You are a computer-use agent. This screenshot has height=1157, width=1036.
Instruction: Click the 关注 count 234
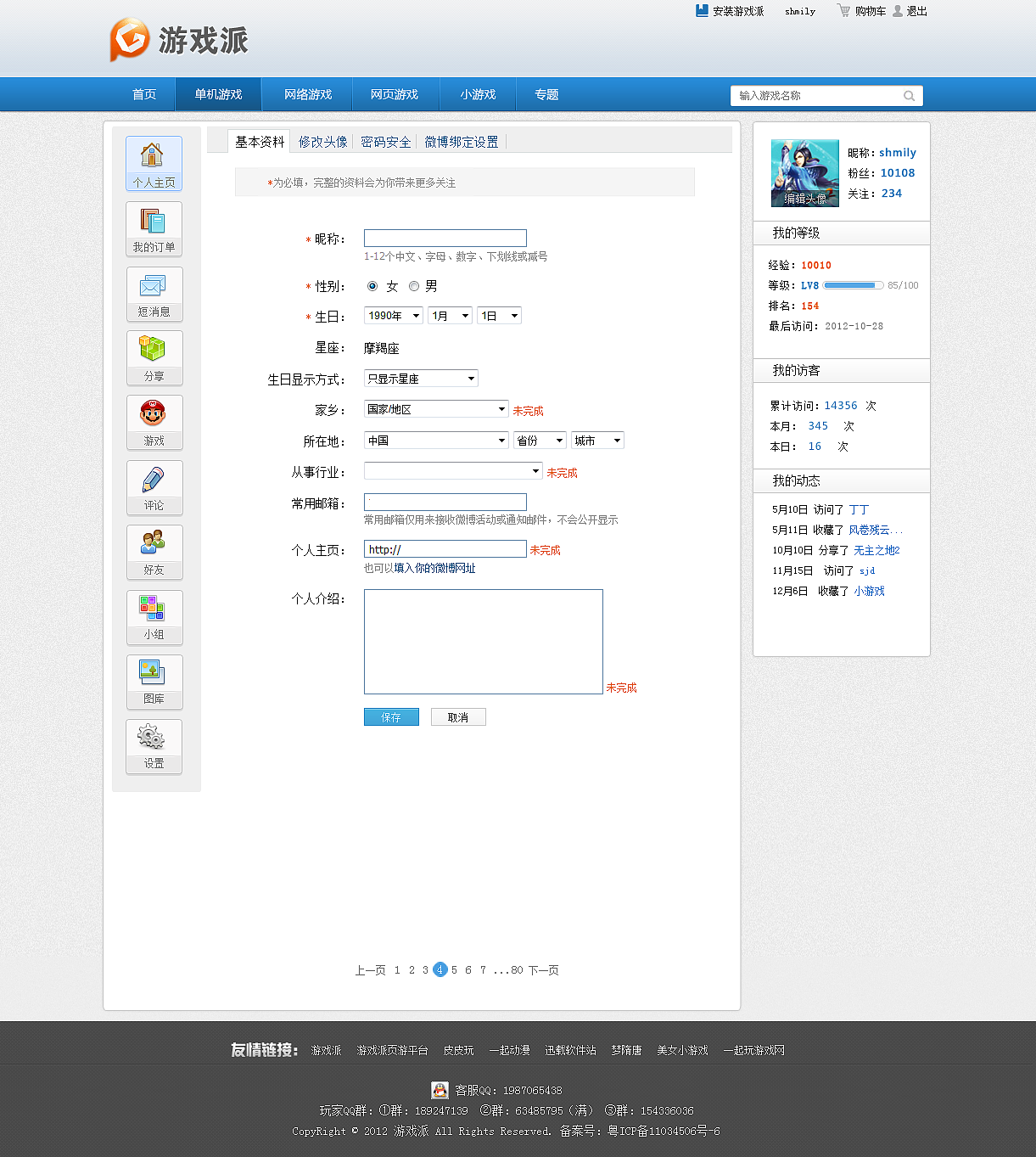coord(892,194)
